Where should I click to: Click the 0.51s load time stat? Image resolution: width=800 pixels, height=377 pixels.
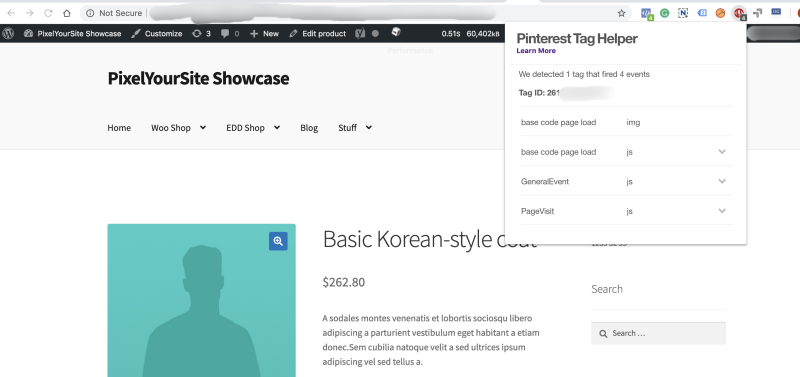click(451, 34)
